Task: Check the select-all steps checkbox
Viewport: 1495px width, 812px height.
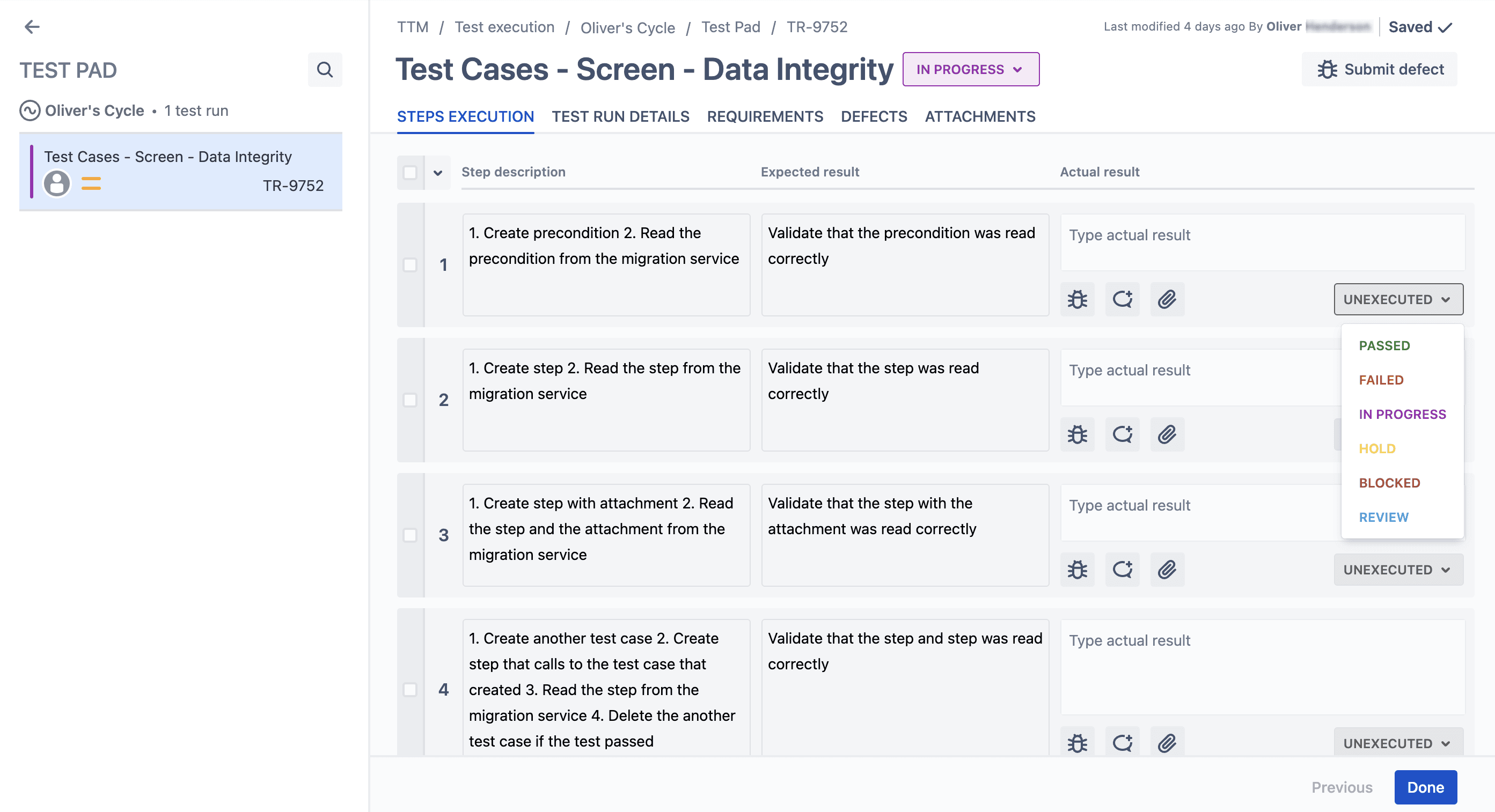Action: (x=410, y=172)
